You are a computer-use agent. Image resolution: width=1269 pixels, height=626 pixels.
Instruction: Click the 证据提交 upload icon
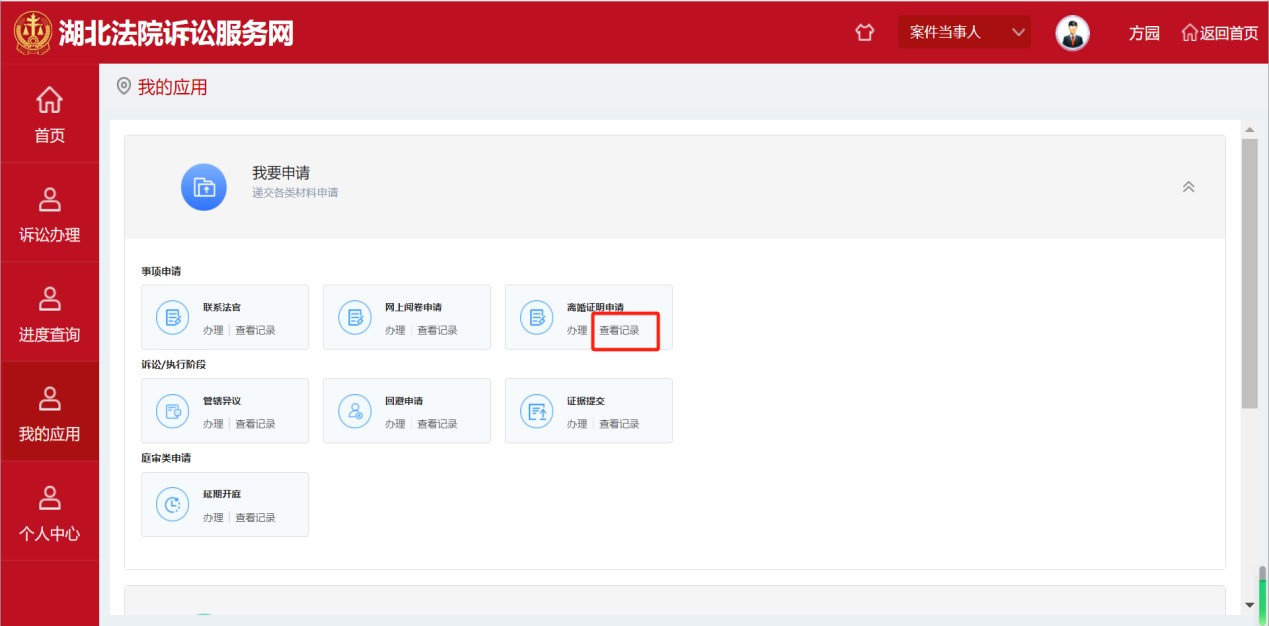click(537, 411)
